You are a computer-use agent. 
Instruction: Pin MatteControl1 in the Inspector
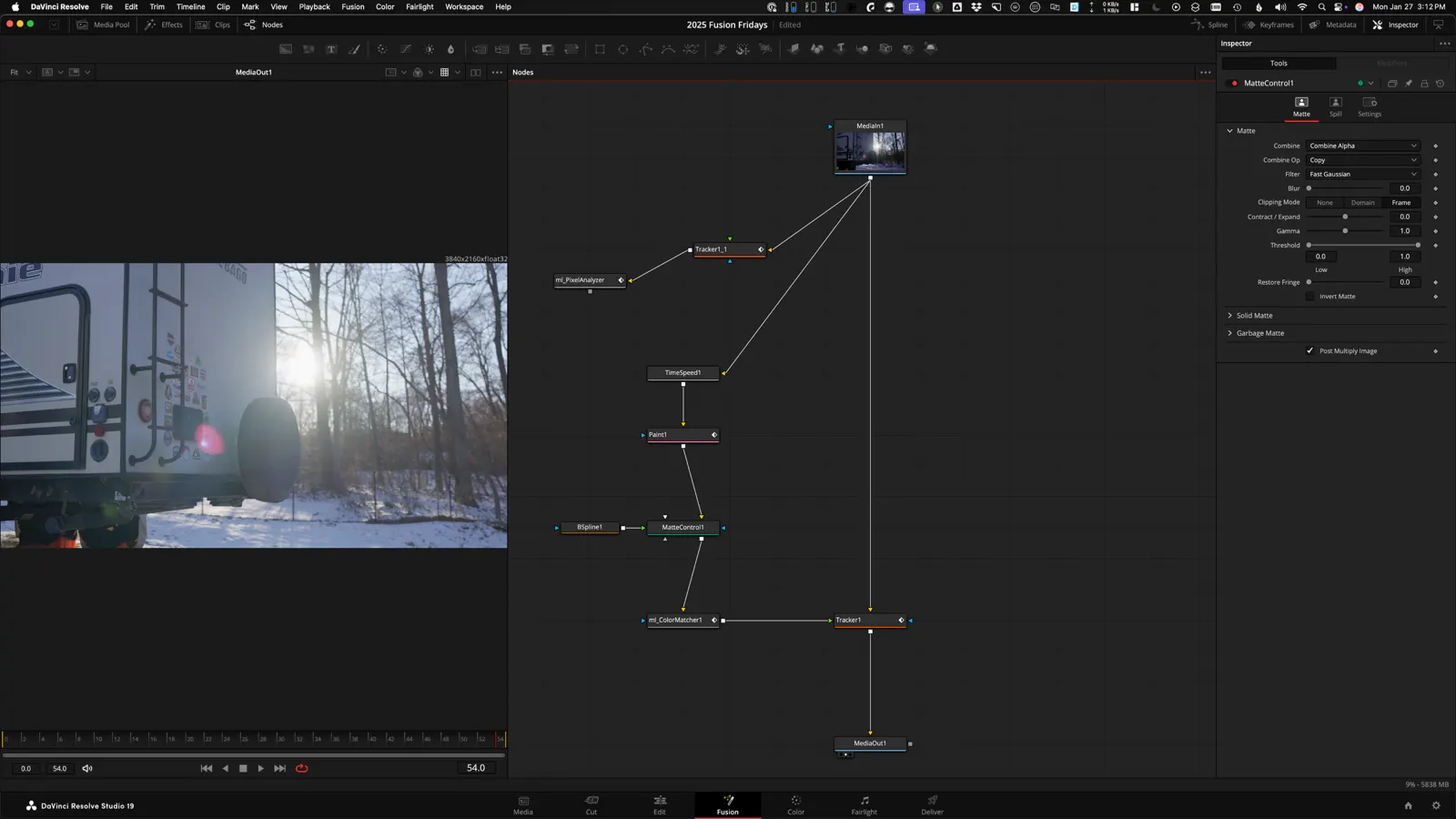(1409, 83)
